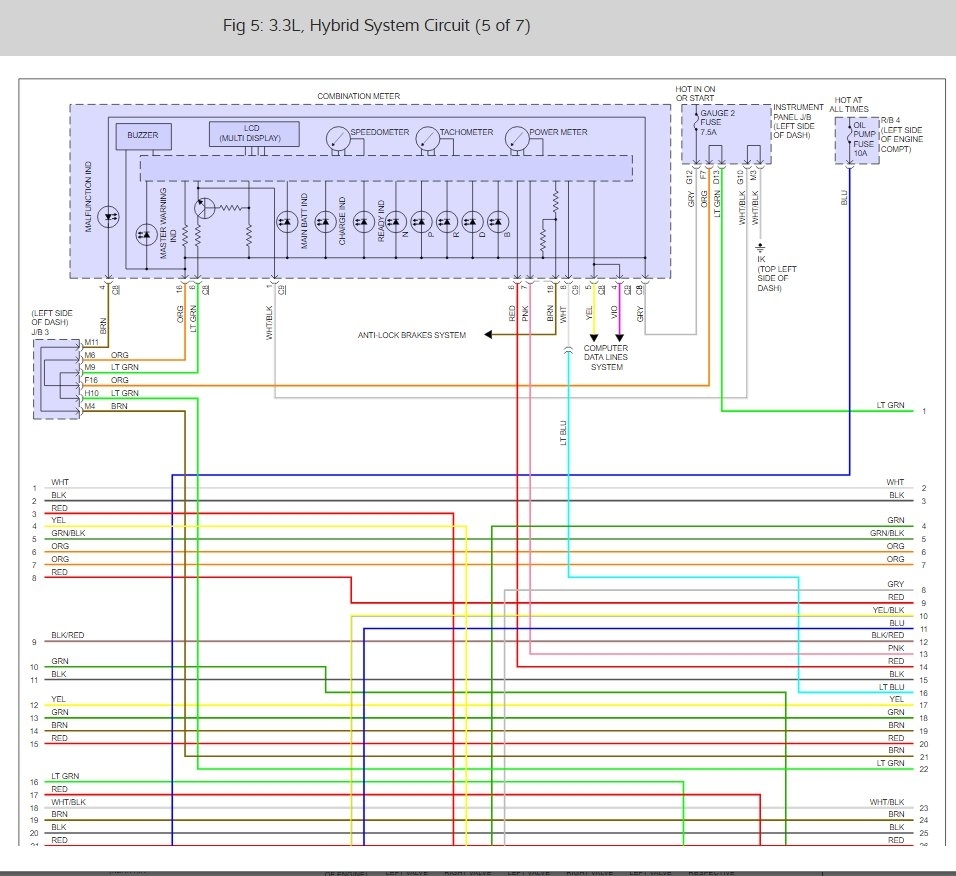The height and width of the screenshot is (876, 956).
Task: Click the HOT AT ALL TIMES label
Action: (x=849, y=104)
